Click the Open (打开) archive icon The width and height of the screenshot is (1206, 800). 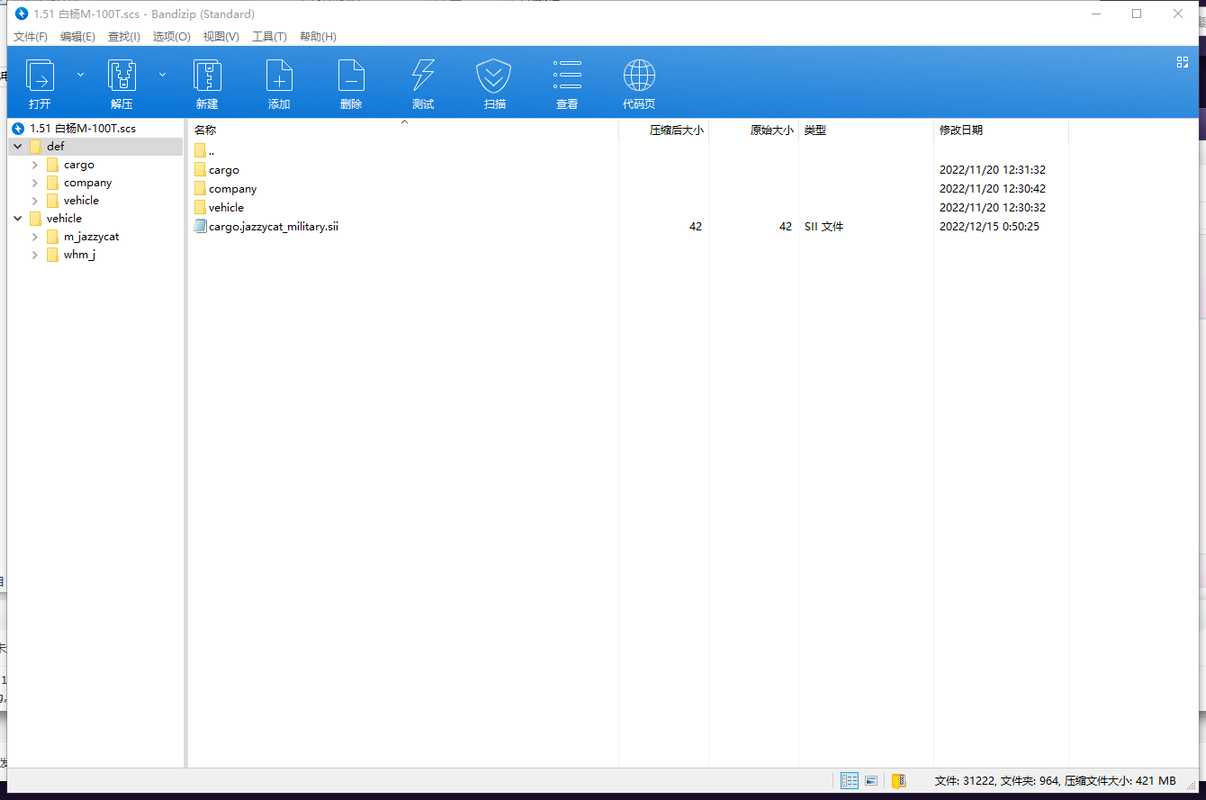pos(40,76)
